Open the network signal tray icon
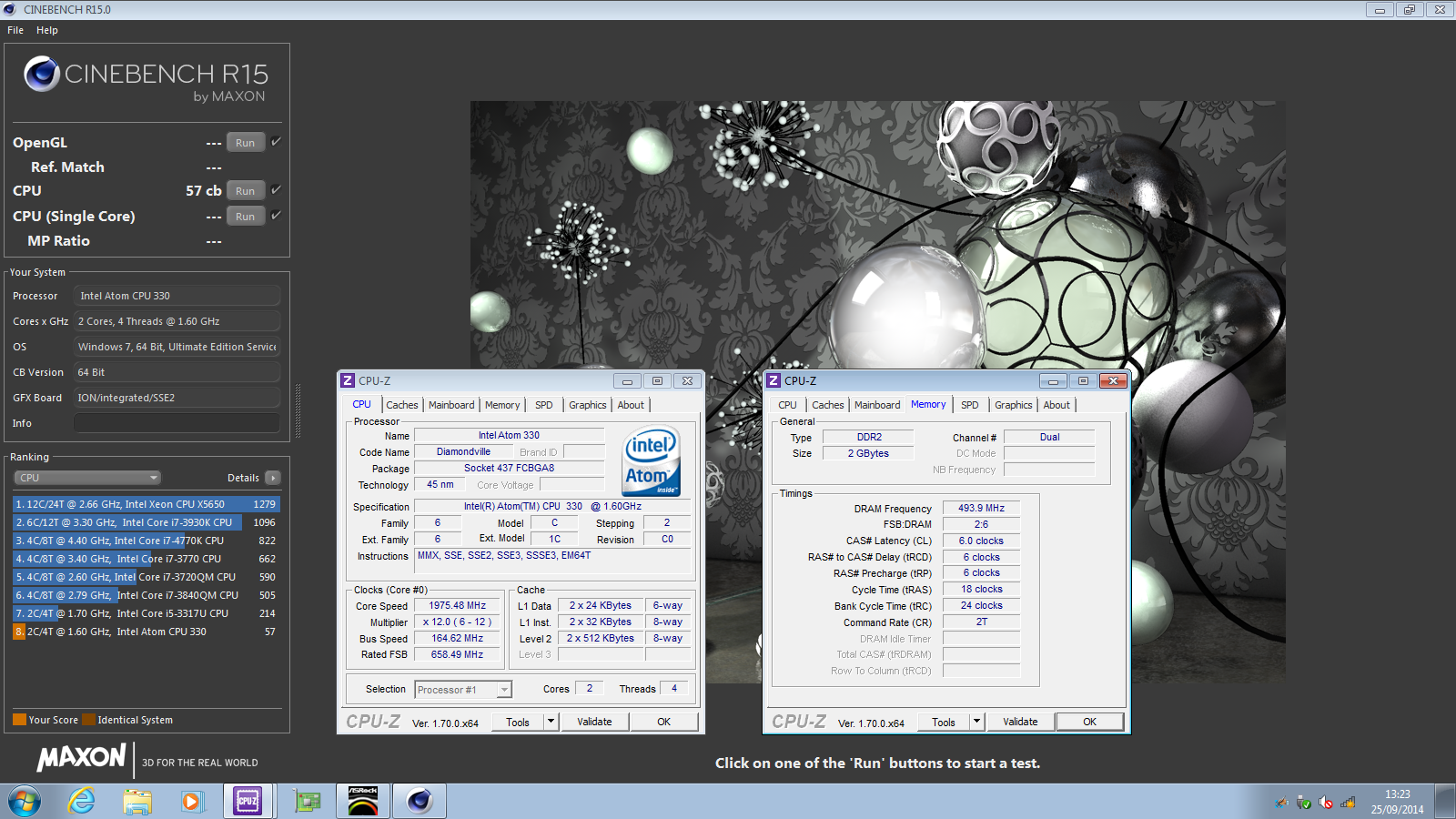The height and width of the screenshot is (819, 1456). 1348,803
